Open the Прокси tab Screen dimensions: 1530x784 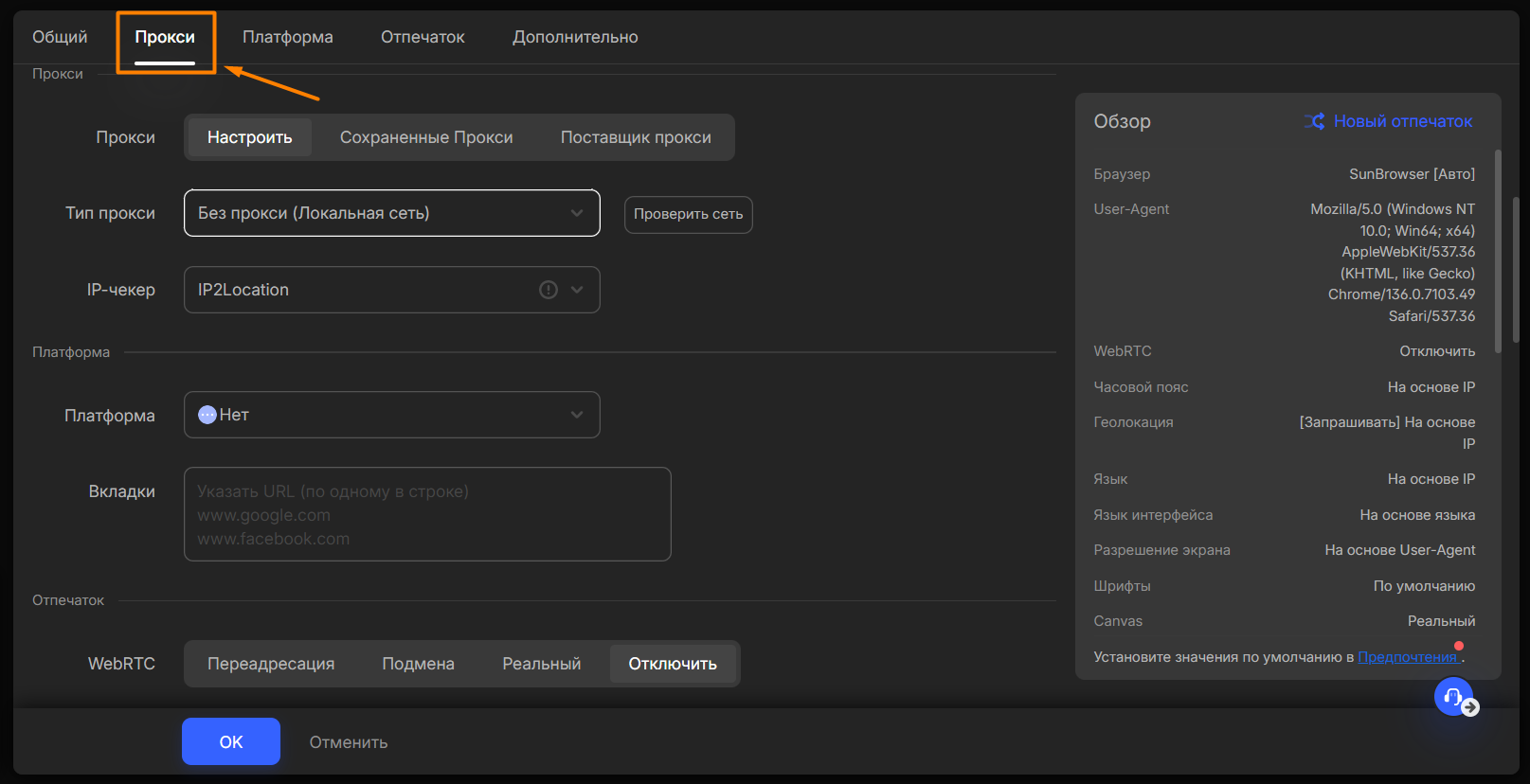[x=165, y=37]
